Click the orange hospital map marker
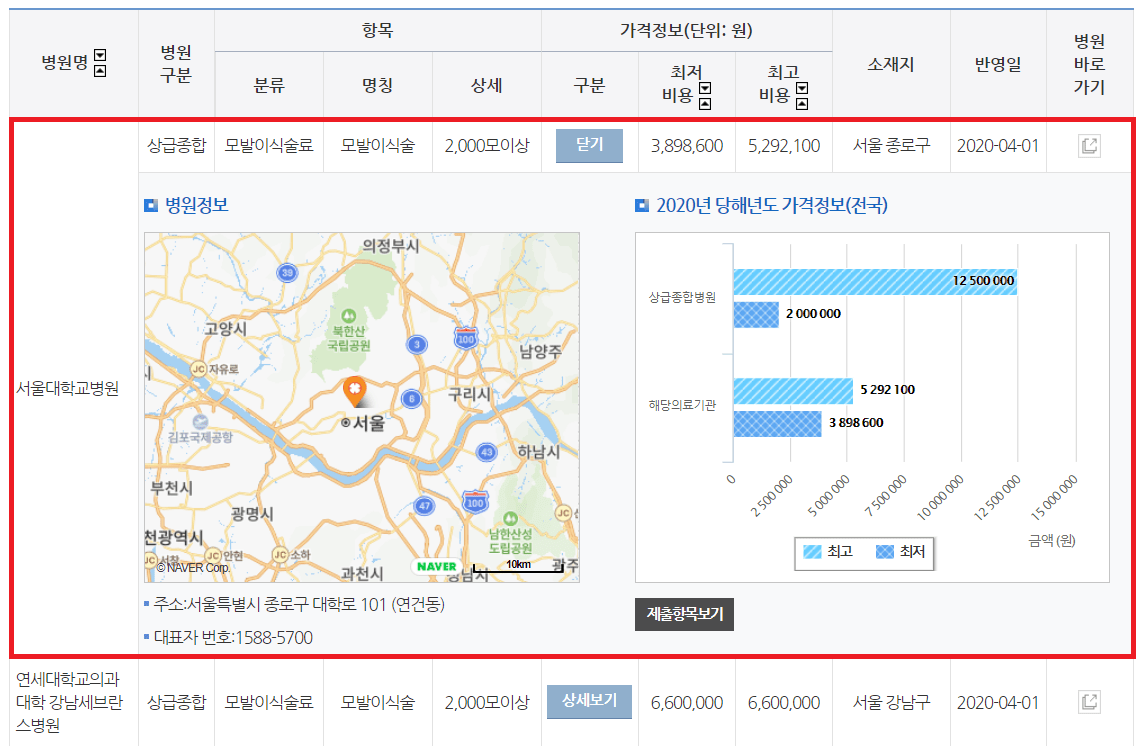This screenshot has width=1144, height=746. 355,391
